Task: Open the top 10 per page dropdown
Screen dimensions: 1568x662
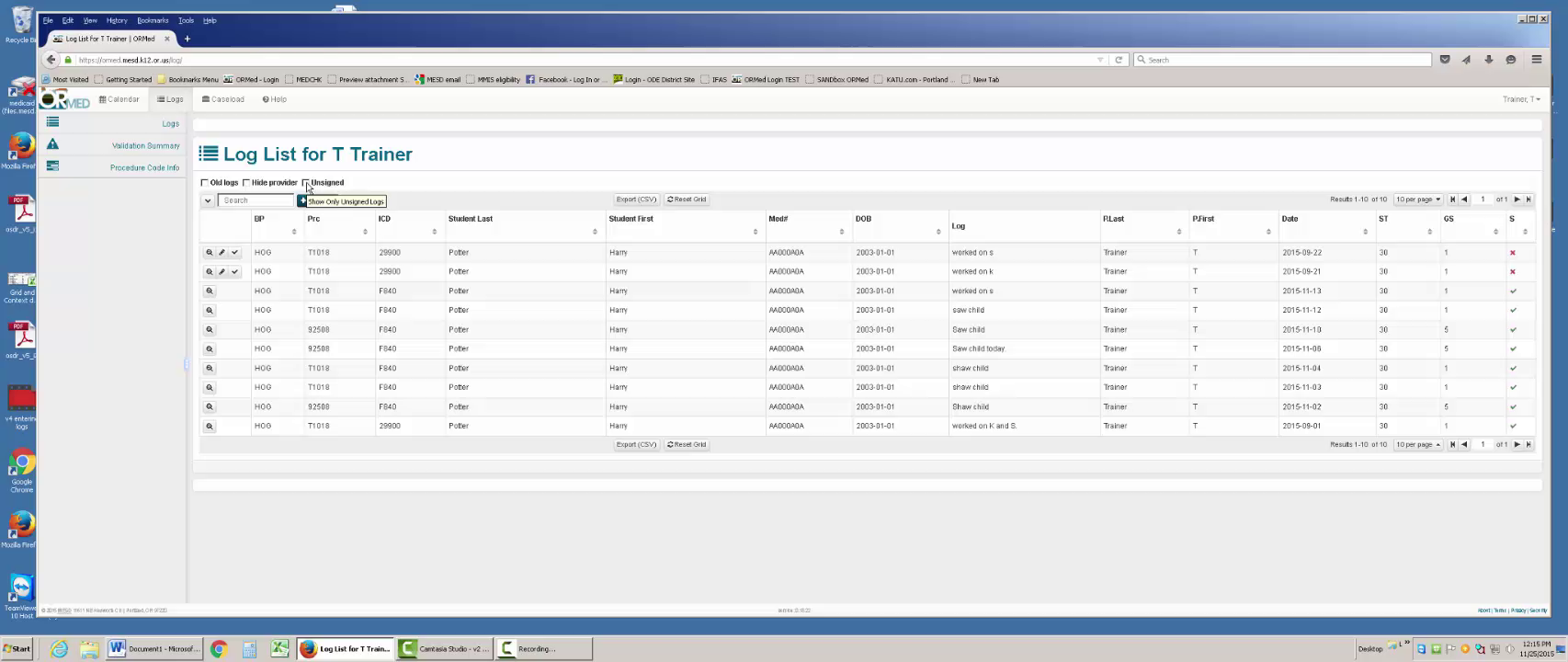Action: pyautogui.click(x=1417, y=200)
